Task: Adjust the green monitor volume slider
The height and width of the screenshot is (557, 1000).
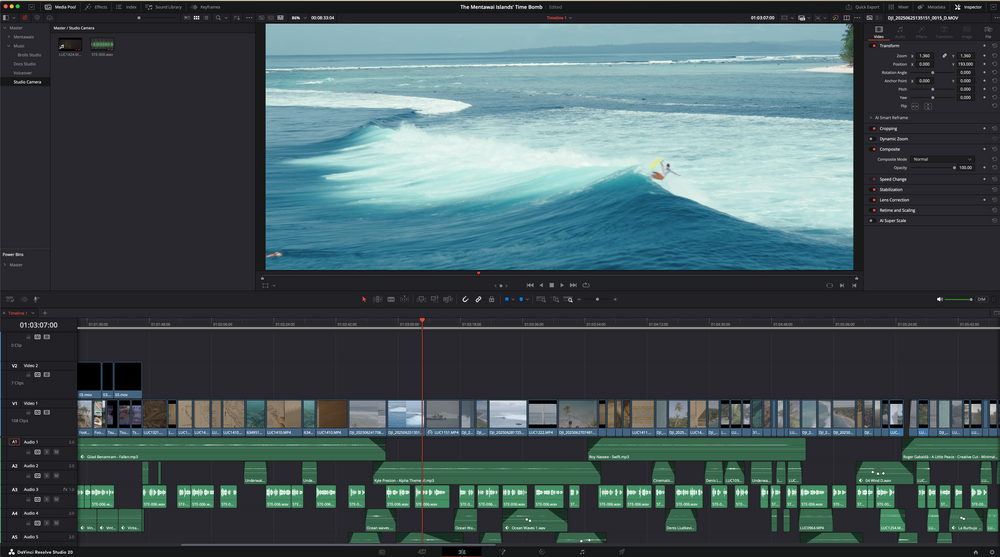Action: (x=958, y=299)
